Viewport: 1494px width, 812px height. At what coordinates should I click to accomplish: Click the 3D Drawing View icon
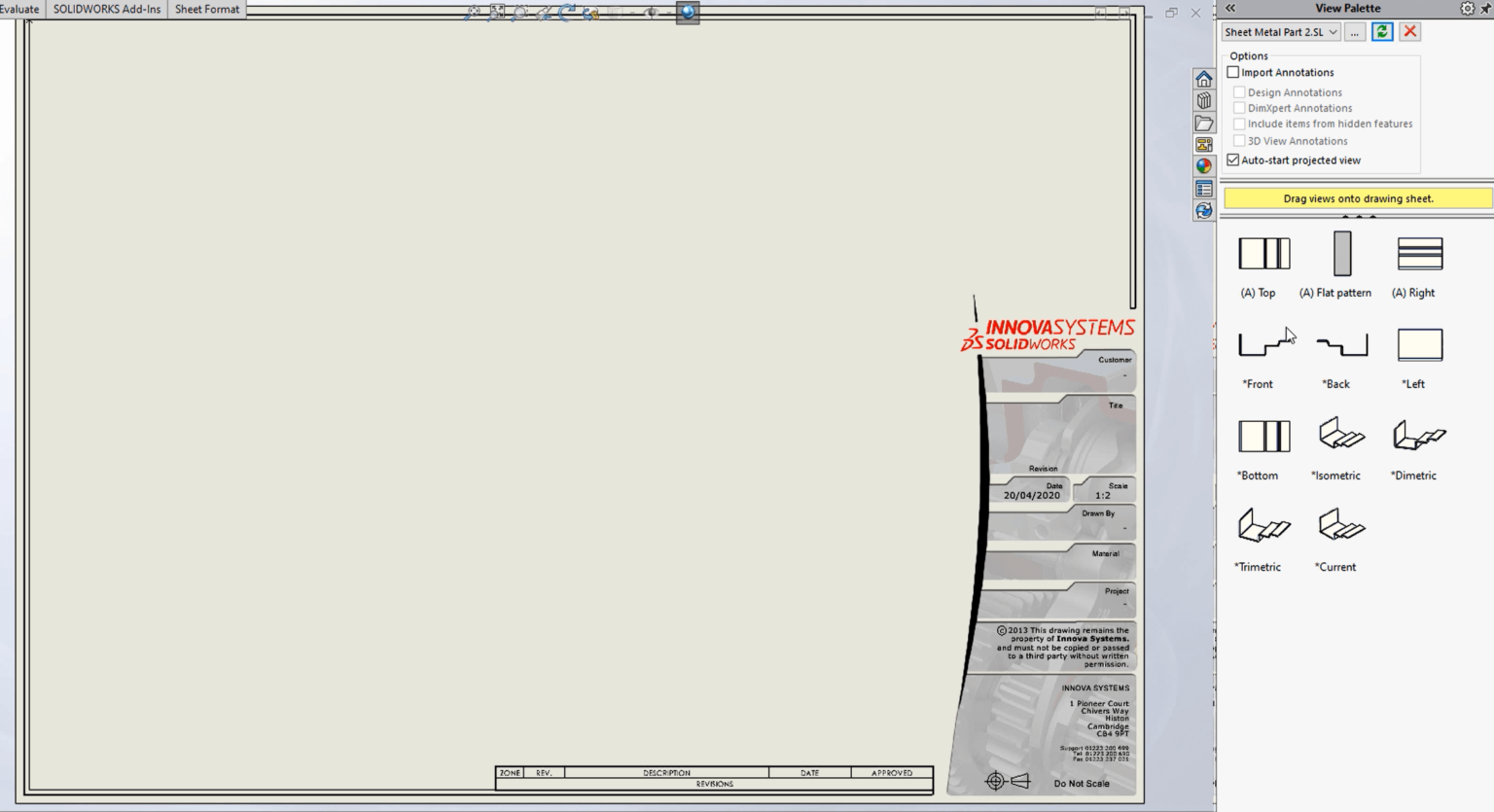point(590,13)
